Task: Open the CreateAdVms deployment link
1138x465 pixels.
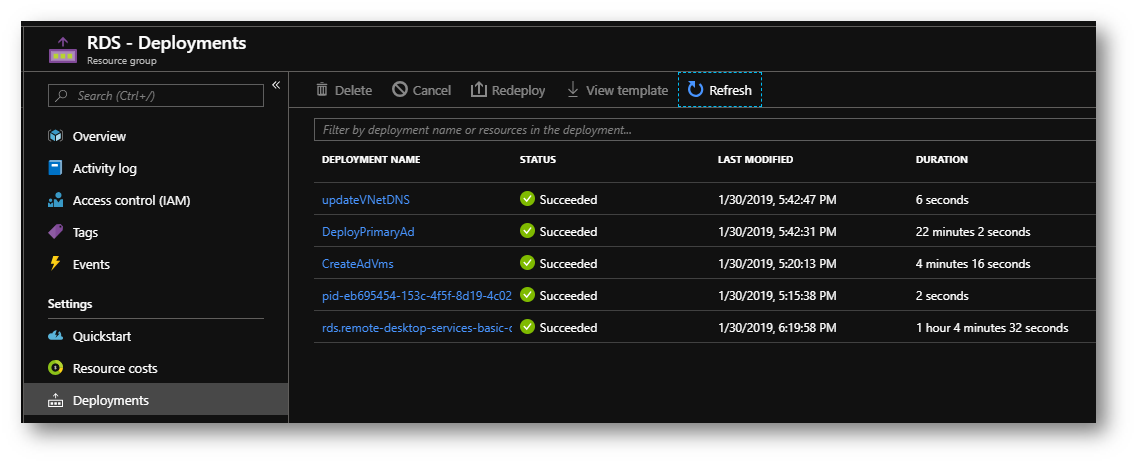Action: [358, 263]
